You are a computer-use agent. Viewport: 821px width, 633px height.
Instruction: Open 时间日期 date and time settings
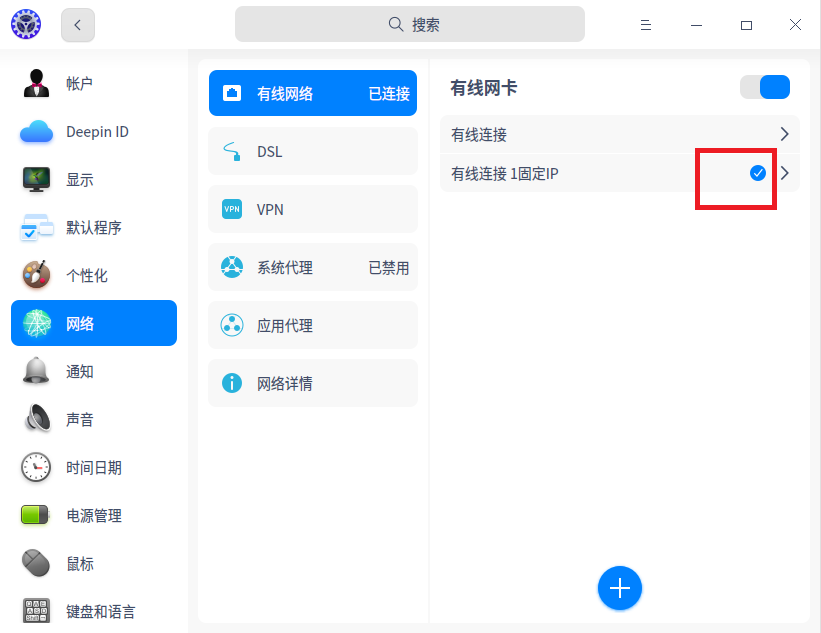(93, 467)
